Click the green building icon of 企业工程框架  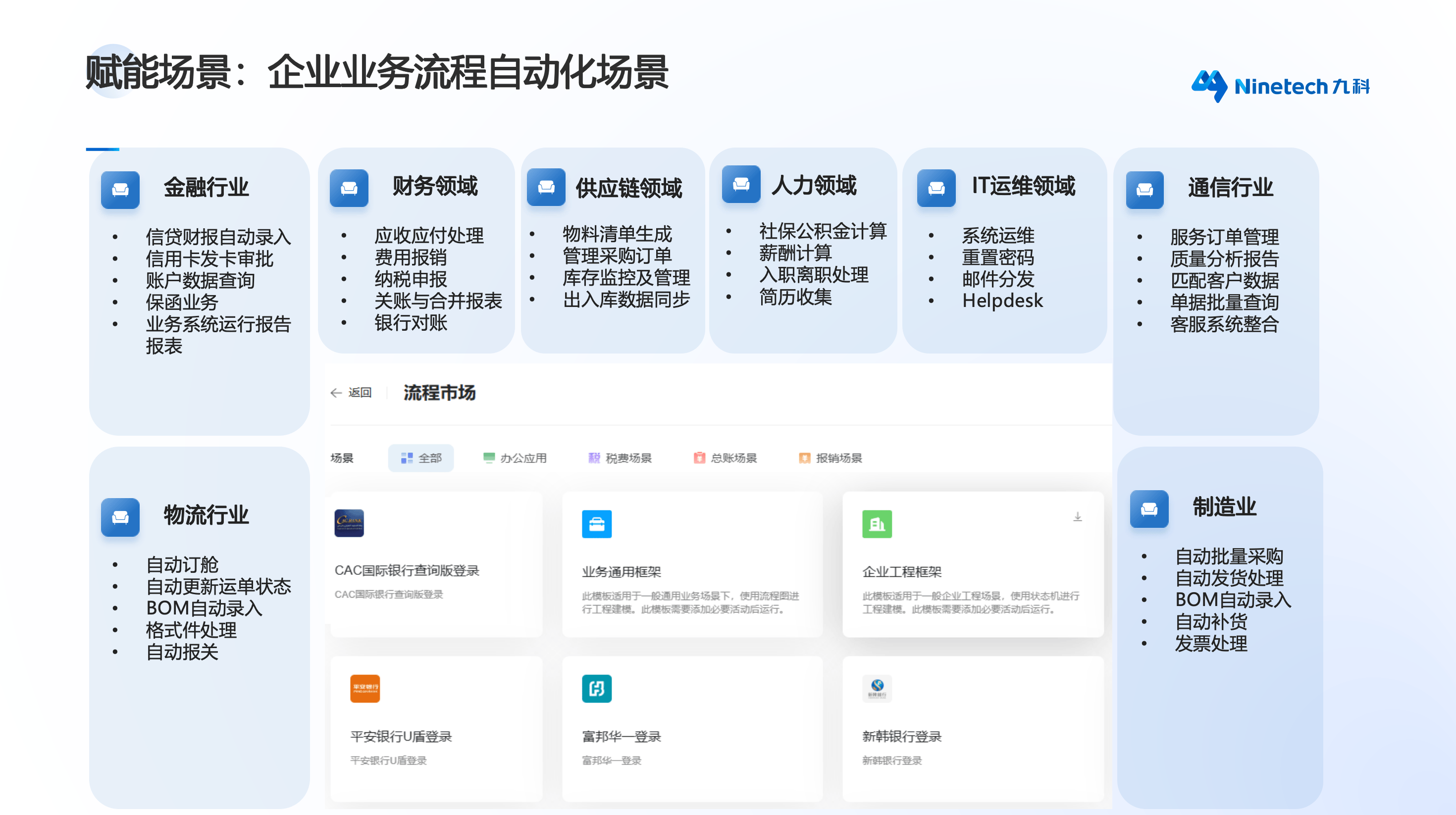(x=877, y=524)
